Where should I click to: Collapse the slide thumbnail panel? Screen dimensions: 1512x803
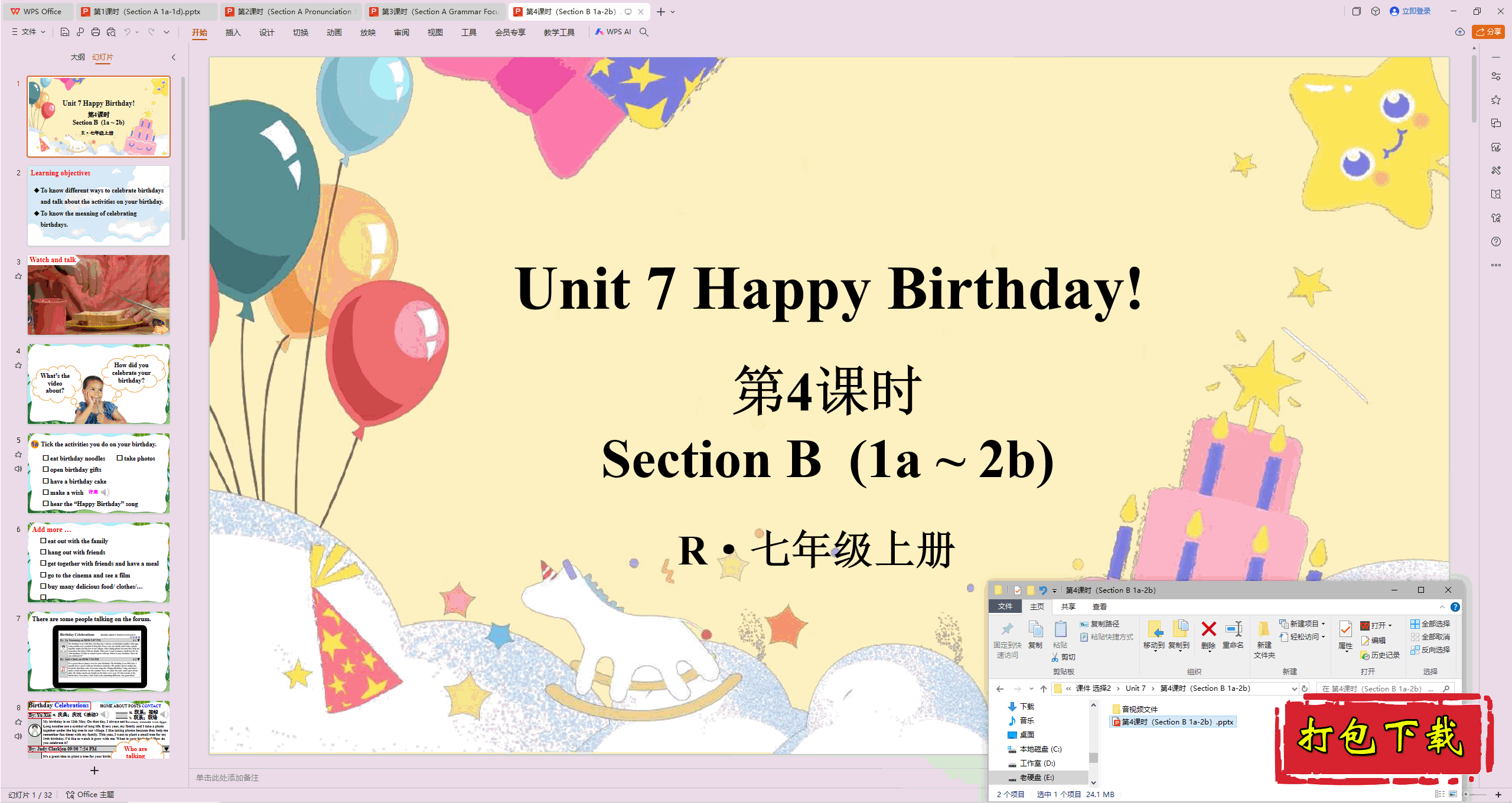[174, 57]
